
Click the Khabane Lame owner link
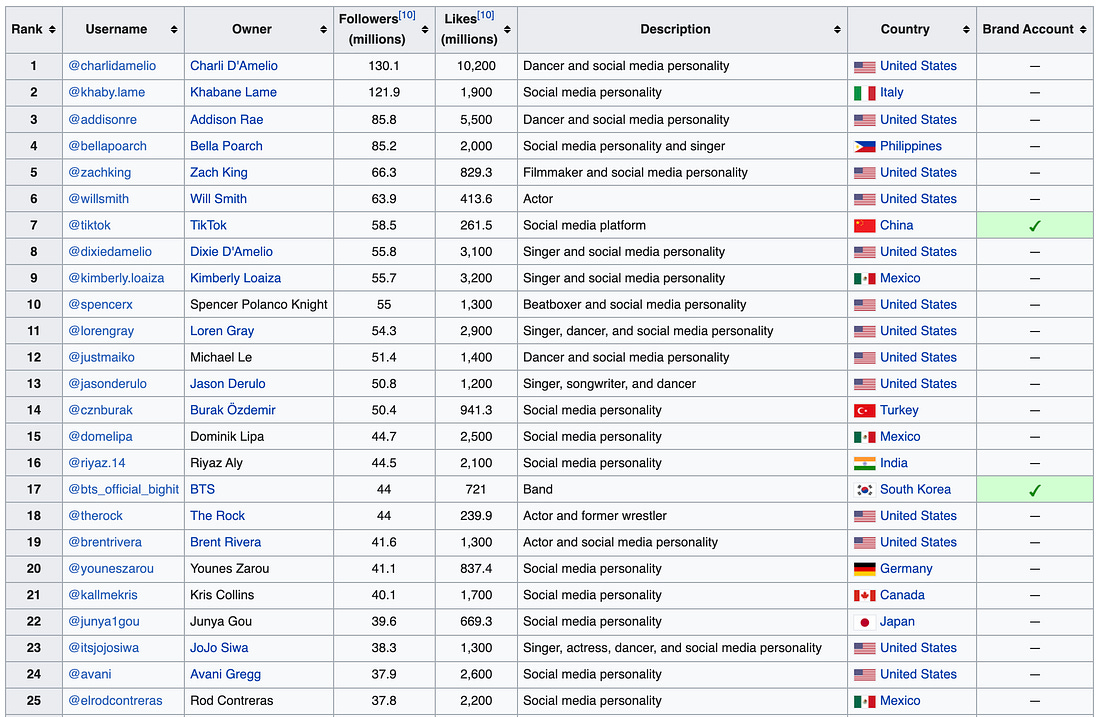[234, 93]
